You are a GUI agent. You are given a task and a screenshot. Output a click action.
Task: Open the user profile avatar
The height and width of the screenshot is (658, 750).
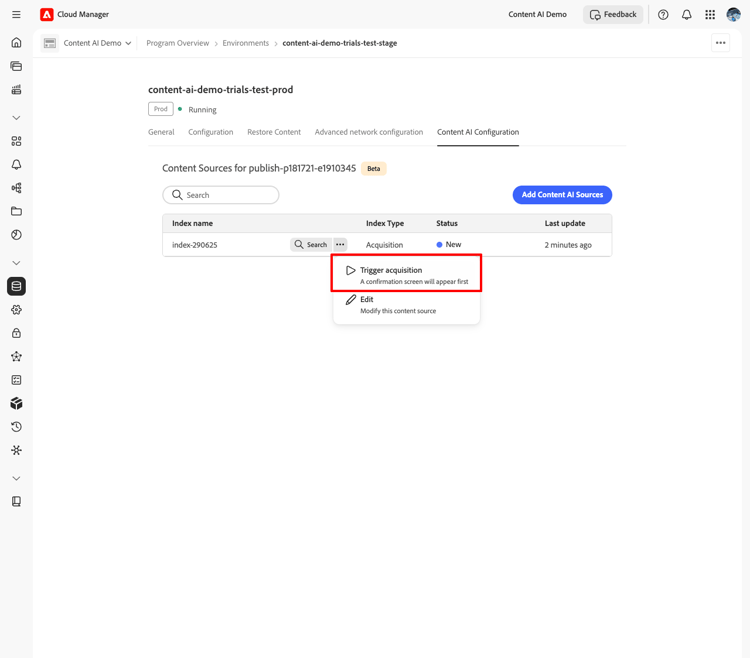tap(733, 15)
